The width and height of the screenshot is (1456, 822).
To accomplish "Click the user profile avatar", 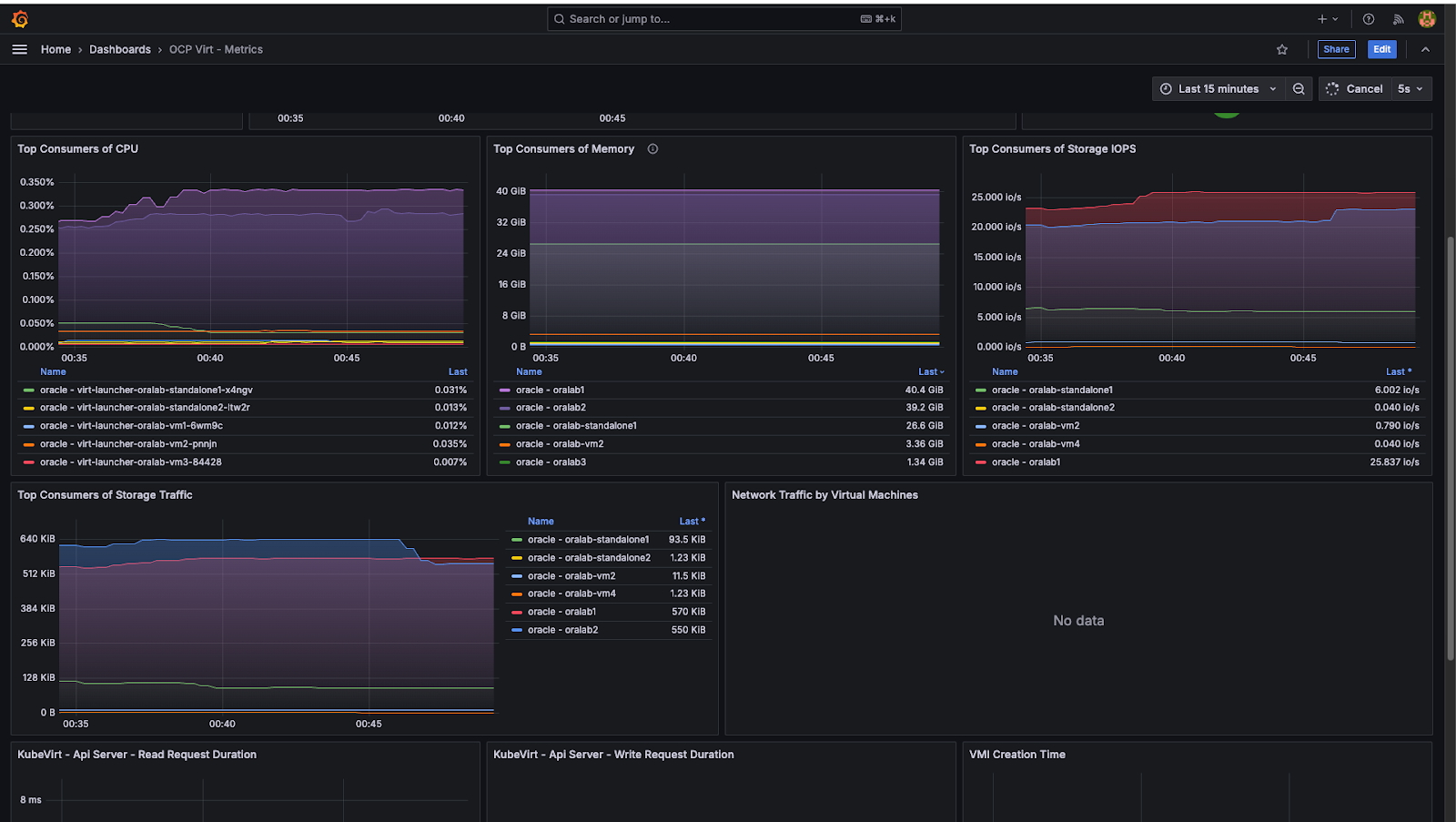I will coord(1427,19).
